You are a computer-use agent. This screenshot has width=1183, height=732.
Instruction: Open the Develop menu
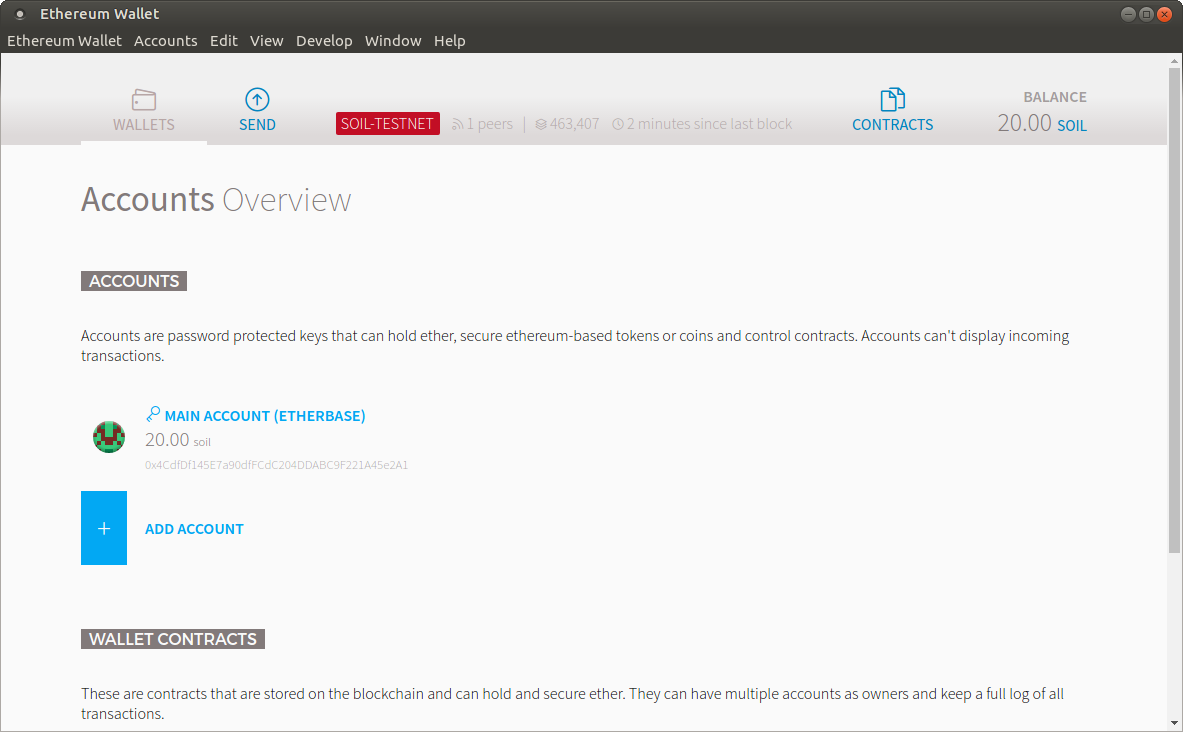pos(324,41)
